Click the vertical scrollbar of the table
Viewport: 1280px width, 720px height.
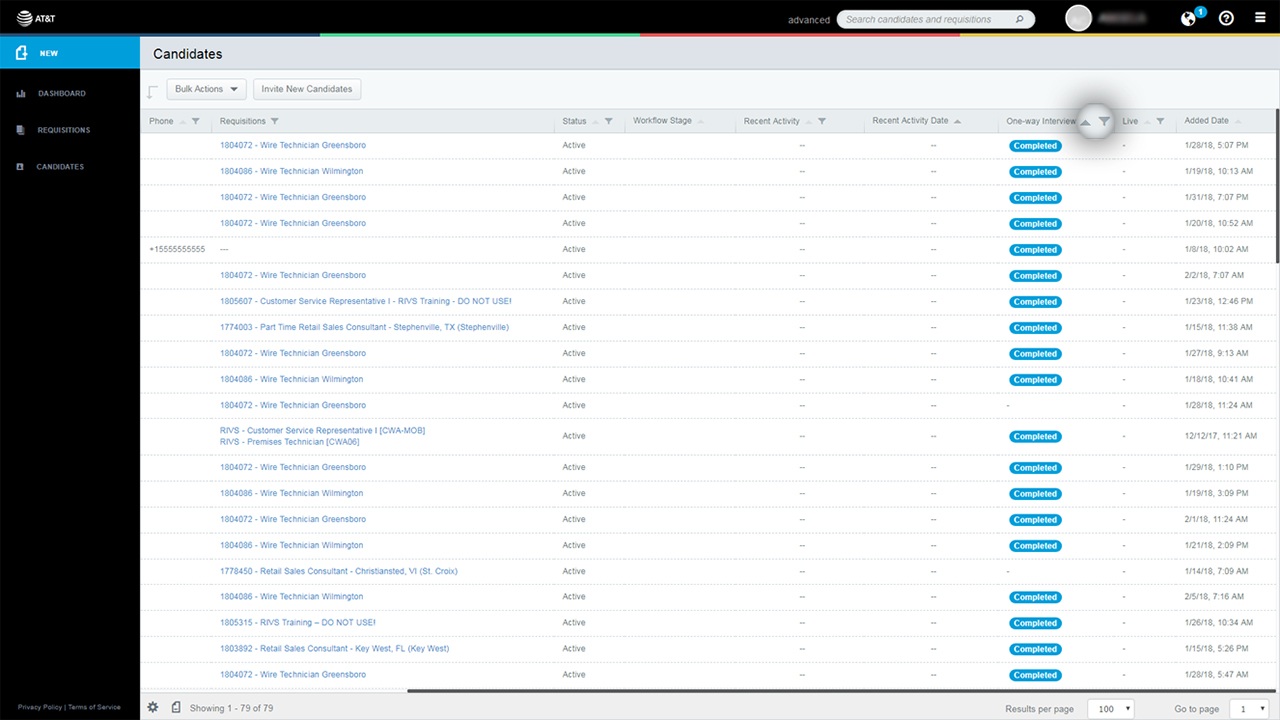click(1277, 185)
